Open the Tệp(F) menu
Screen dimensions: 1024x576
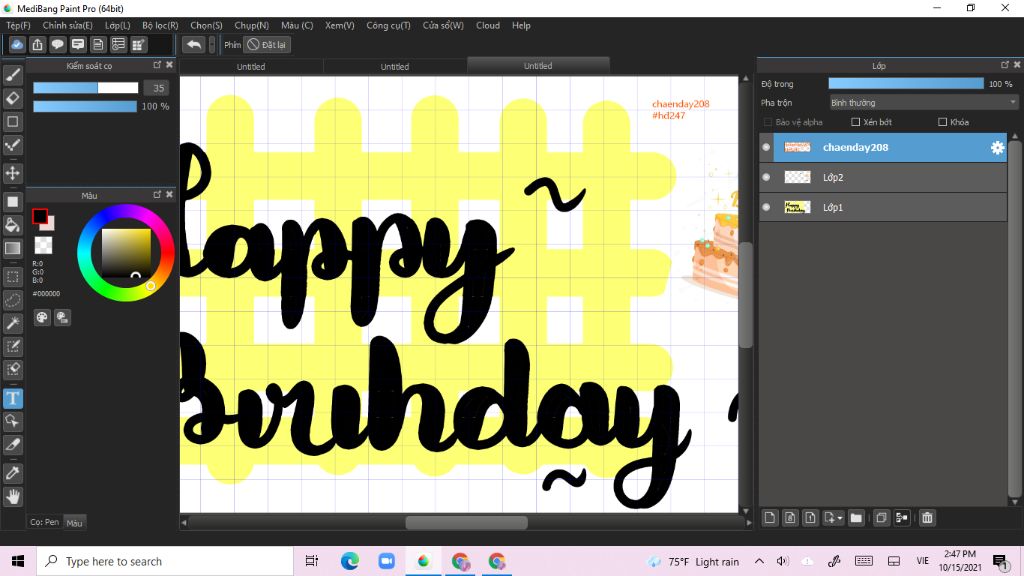[x=18, y=25]
